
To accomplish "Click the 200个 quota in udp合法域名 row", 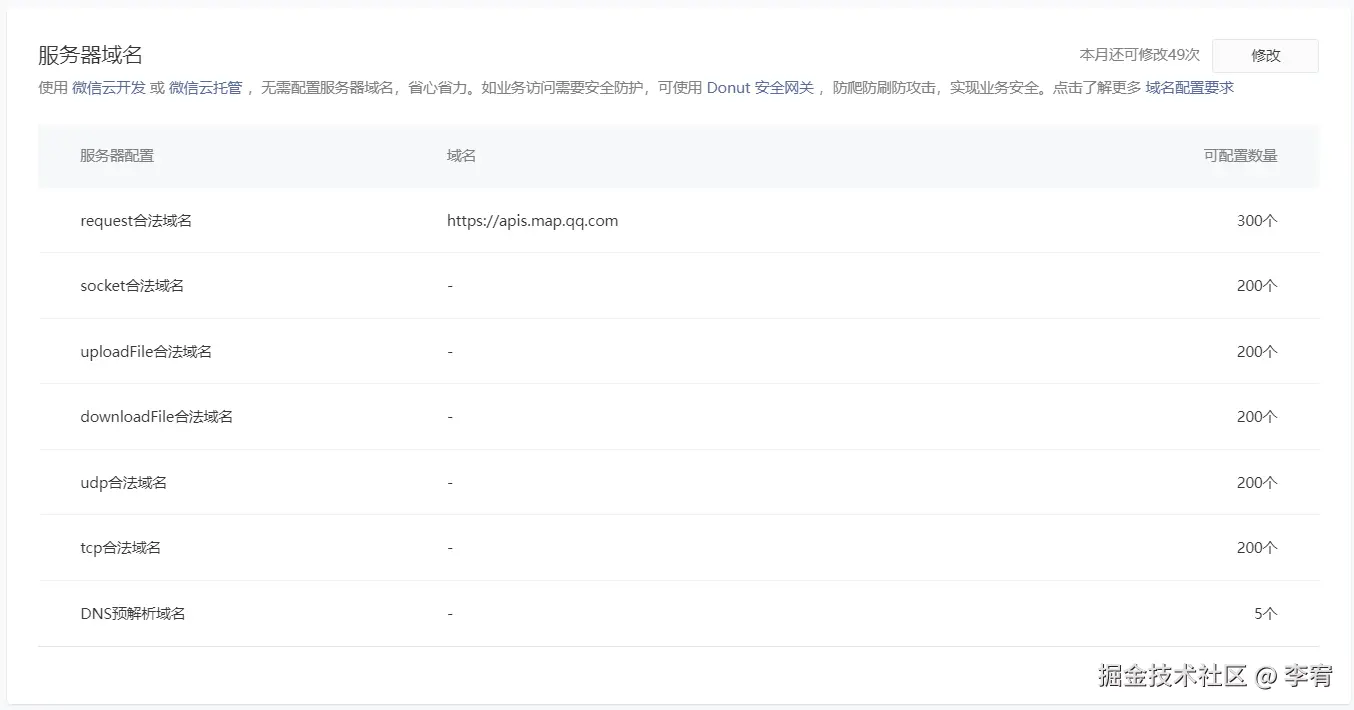I will tap(1257, 483).
